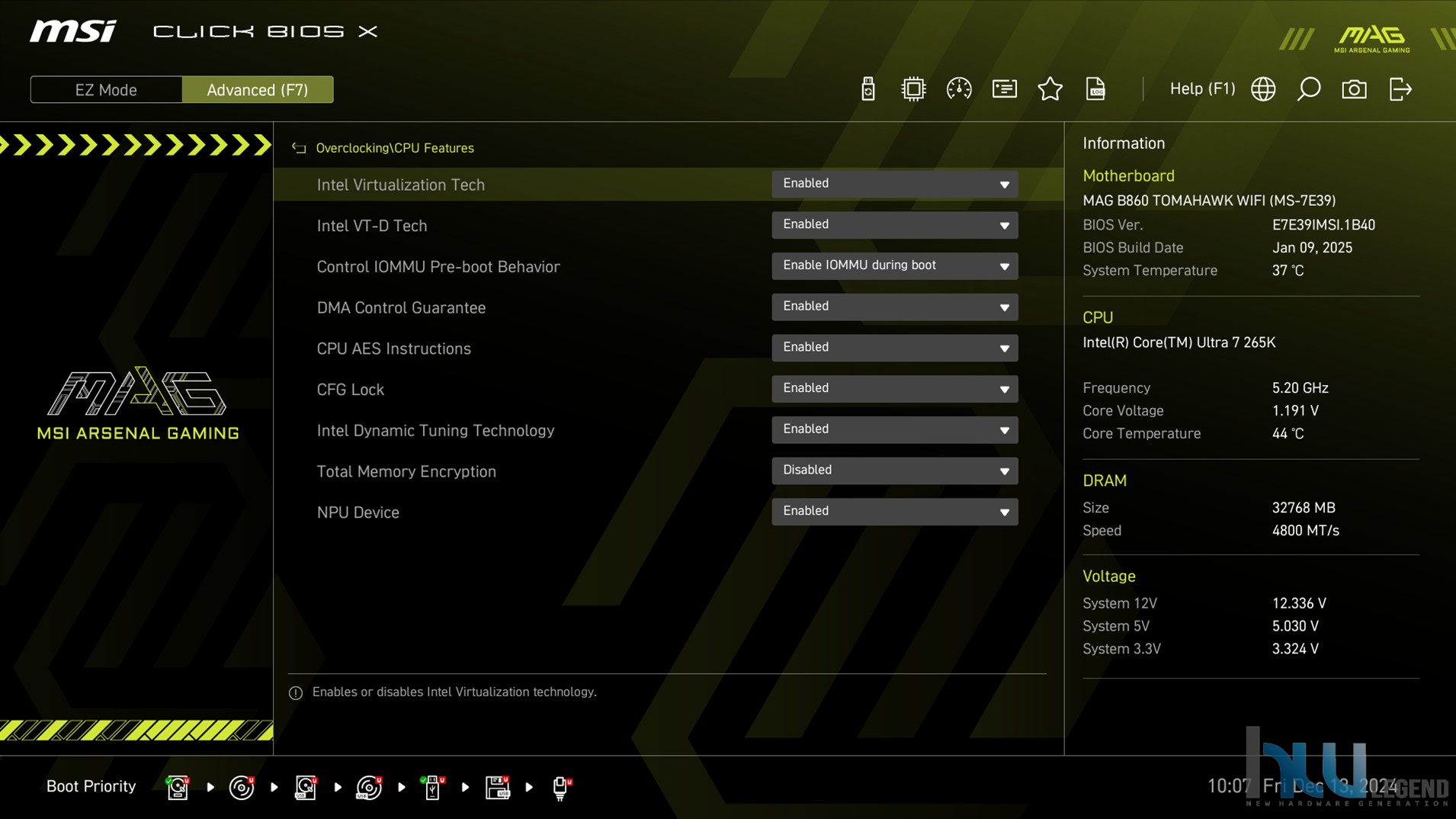
Task: Click the Information panel heading
Action: tap(1124, 143)
